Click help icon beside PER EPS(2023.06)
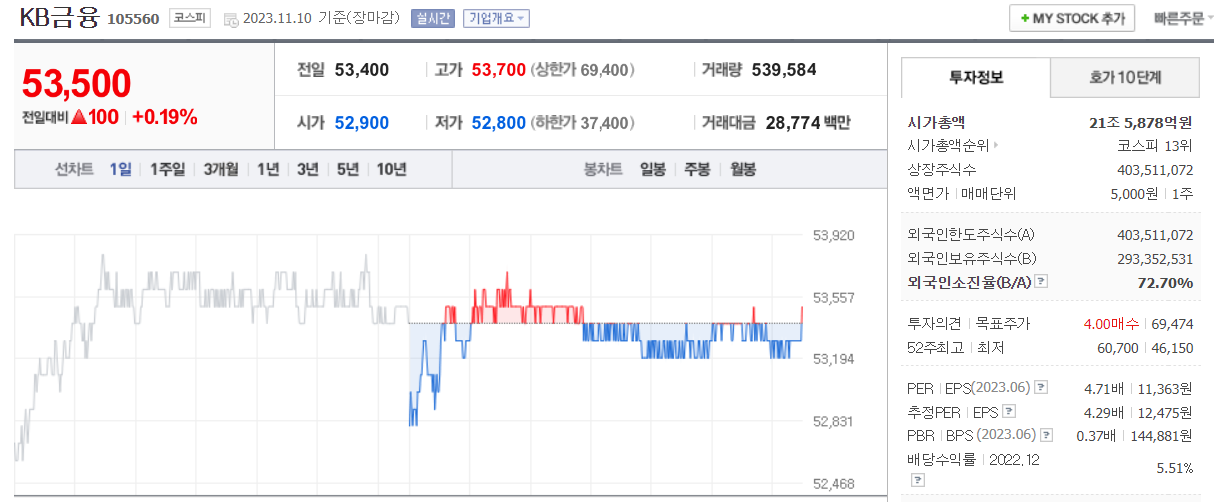Image resolution: width=1220 pixels, height=502 pixels. pyautogui.click(x=1041, y=387)
